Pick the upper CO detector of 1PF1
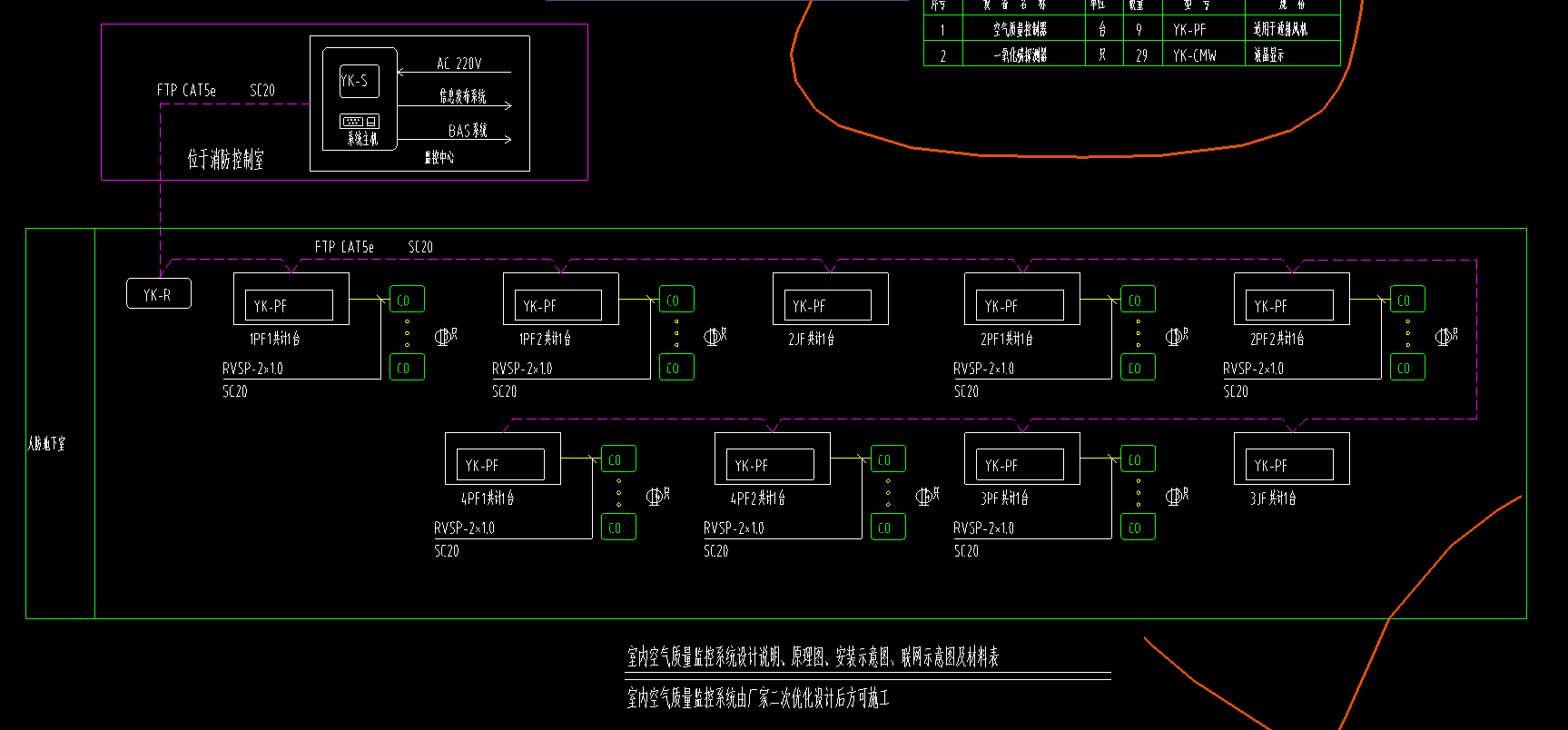 [407, 300]
